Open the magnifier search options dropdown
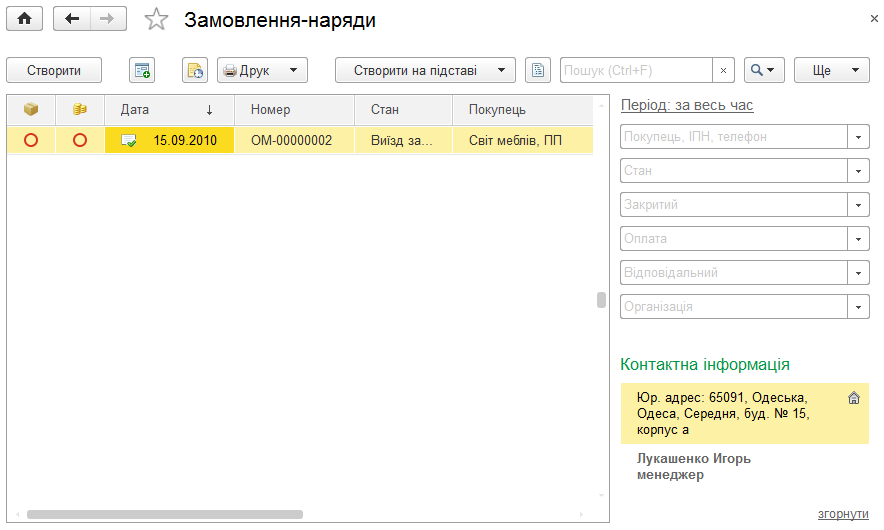The width and height of the screenshot is (884, 530). click(x=764, y=70)
